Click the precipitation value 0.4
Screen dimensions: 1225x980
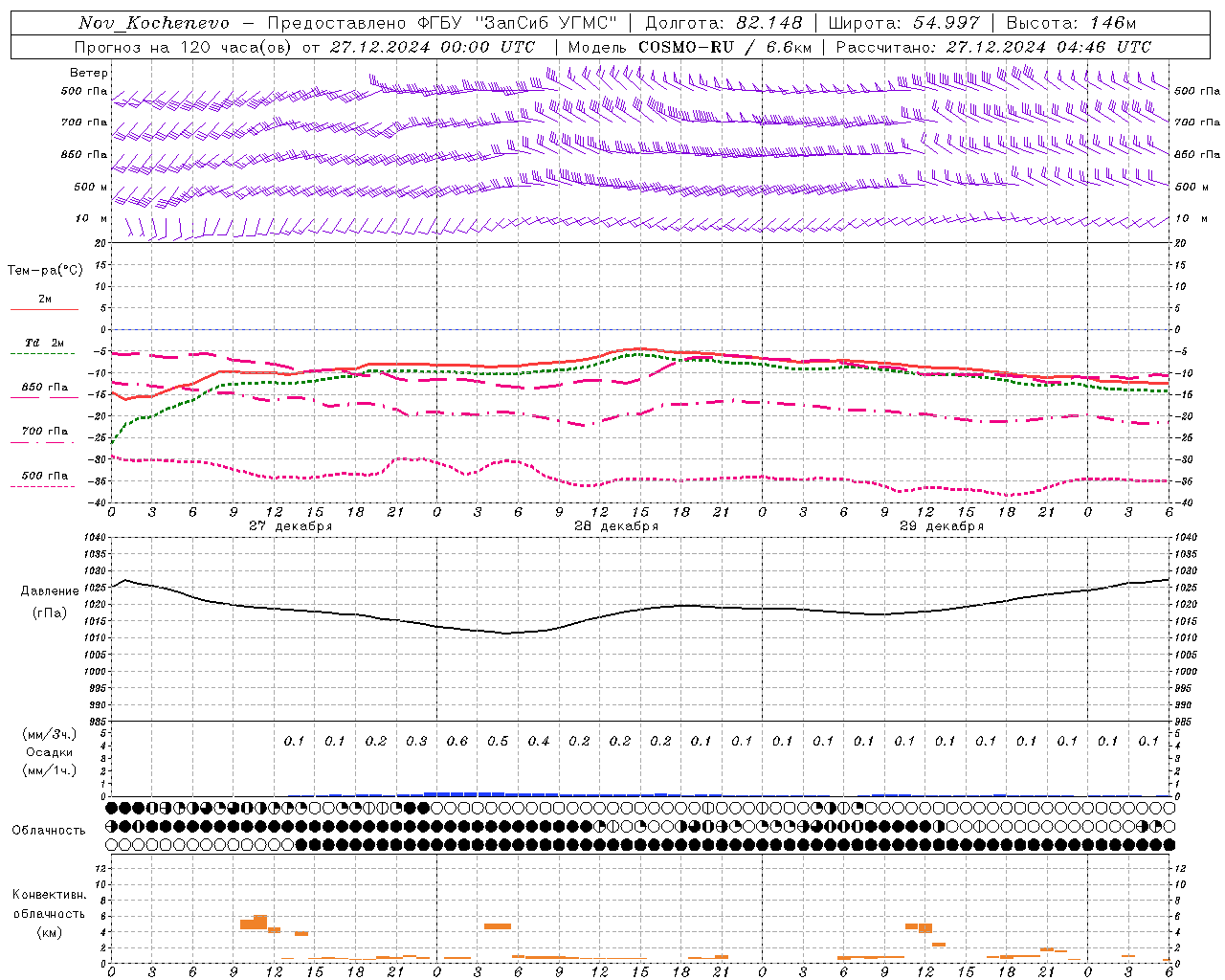pos(538,742)
